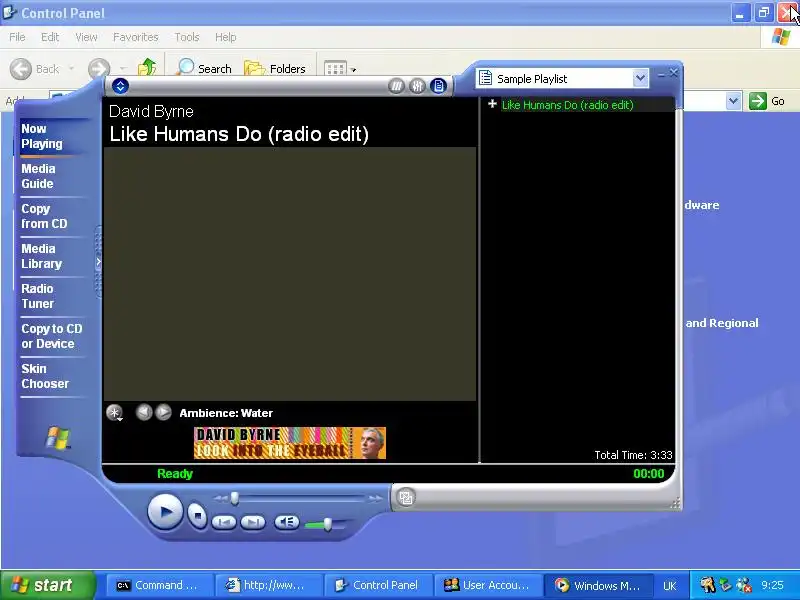Image resolution: width=800 pixels, height=600 pixels.
Task: Open Copy to CD or Device tab
Action: 52,336
